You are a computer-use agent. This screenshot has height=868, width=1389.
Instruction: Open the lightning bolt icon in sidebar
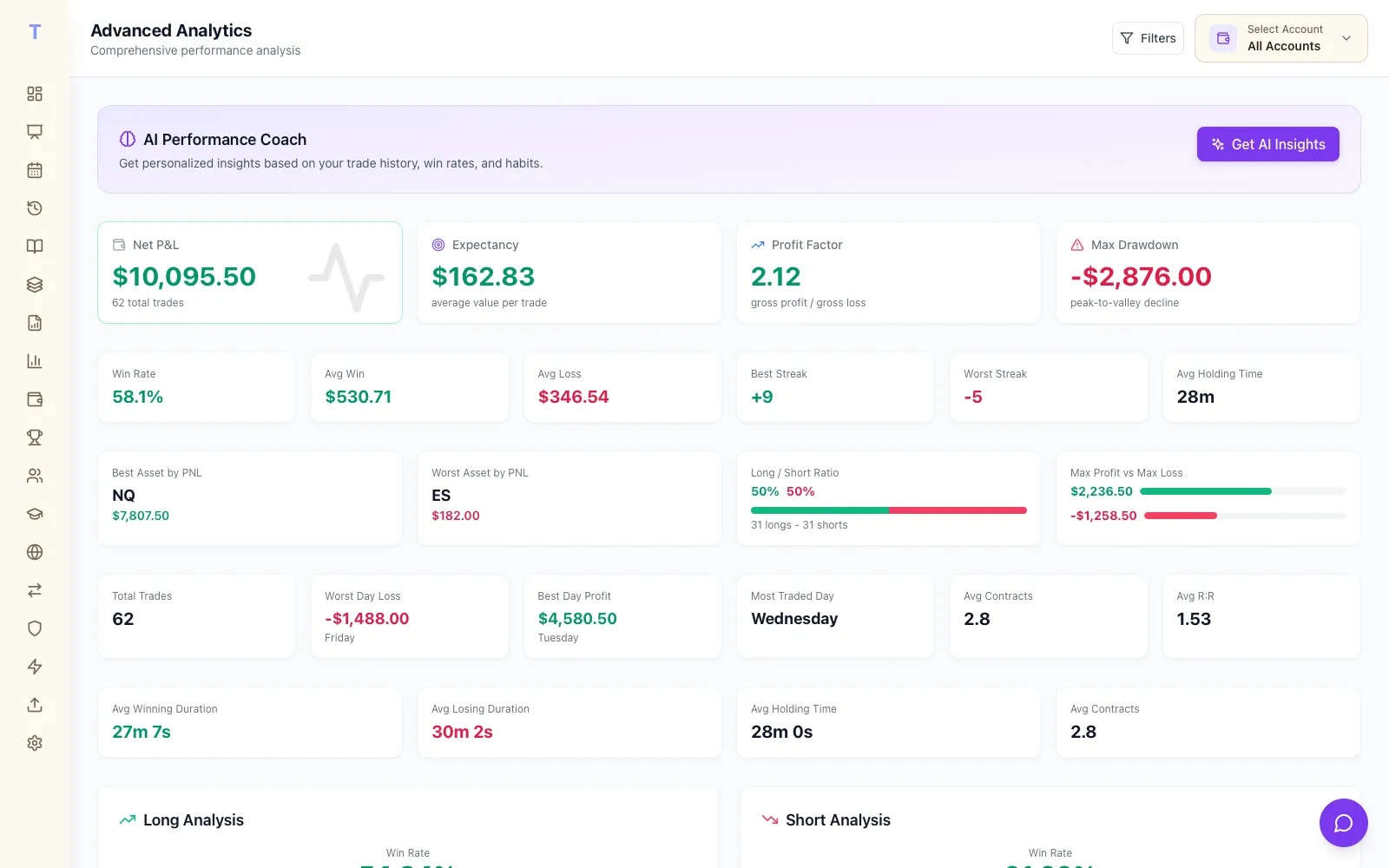(35, 667)
